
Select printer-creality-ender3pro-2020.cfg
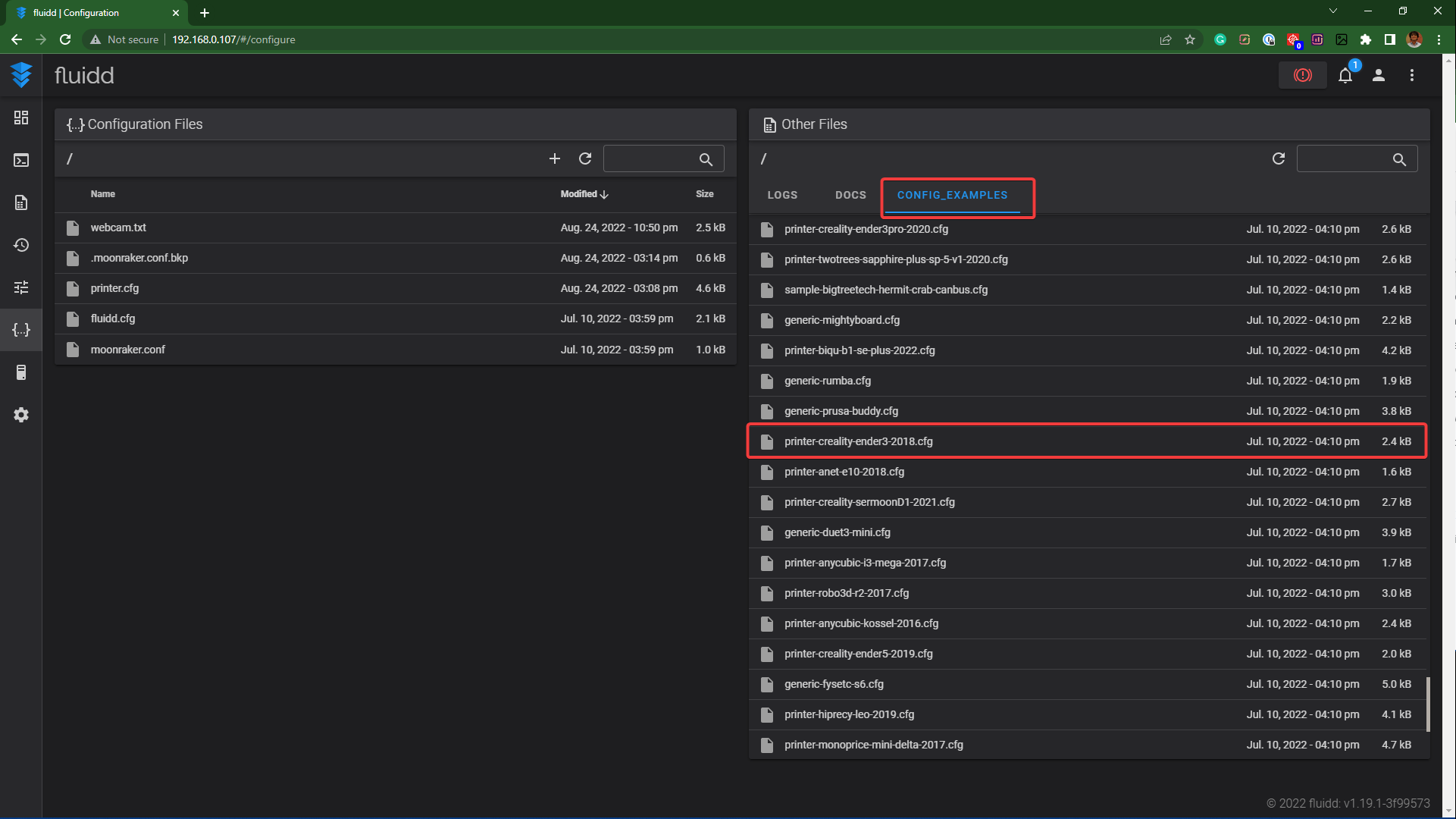coord(1088,229)
